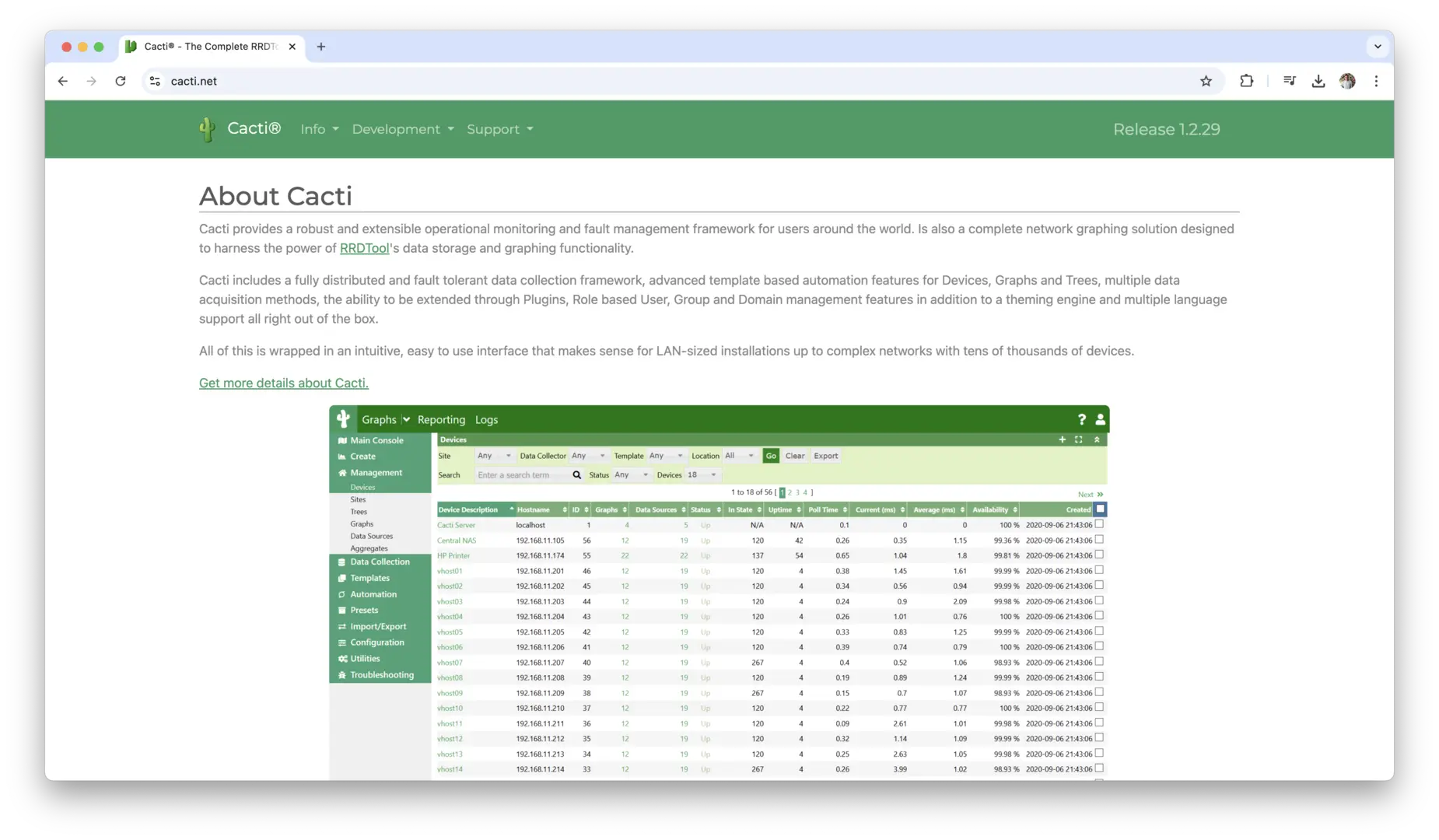Tick the checkbox for Cacti Server row
The width and height of the screenshot is (1439, 840).
(1099, 524)
